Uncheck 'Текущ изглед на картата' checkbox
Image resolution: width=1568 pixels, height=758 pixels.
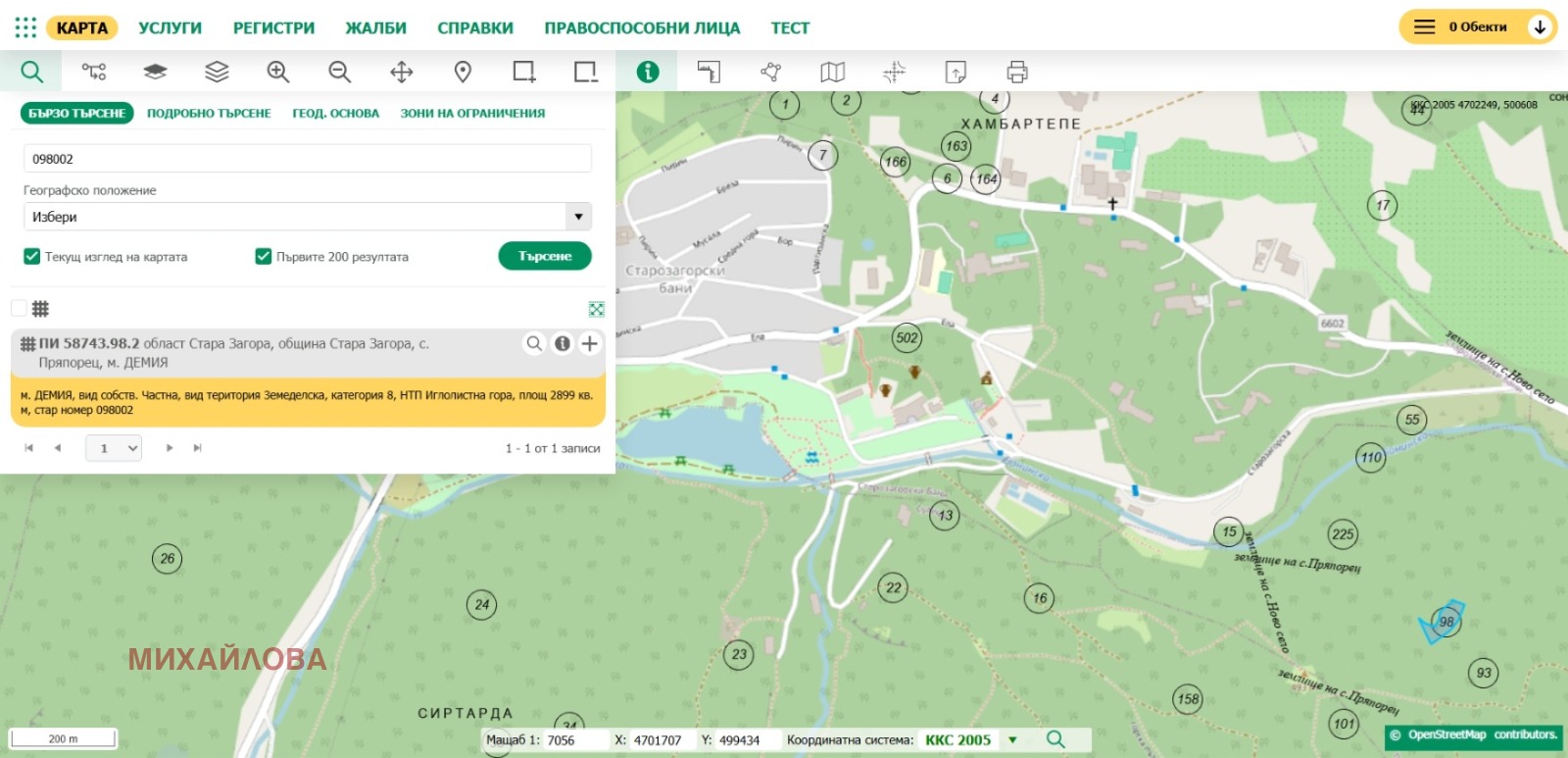pos(31,257)
